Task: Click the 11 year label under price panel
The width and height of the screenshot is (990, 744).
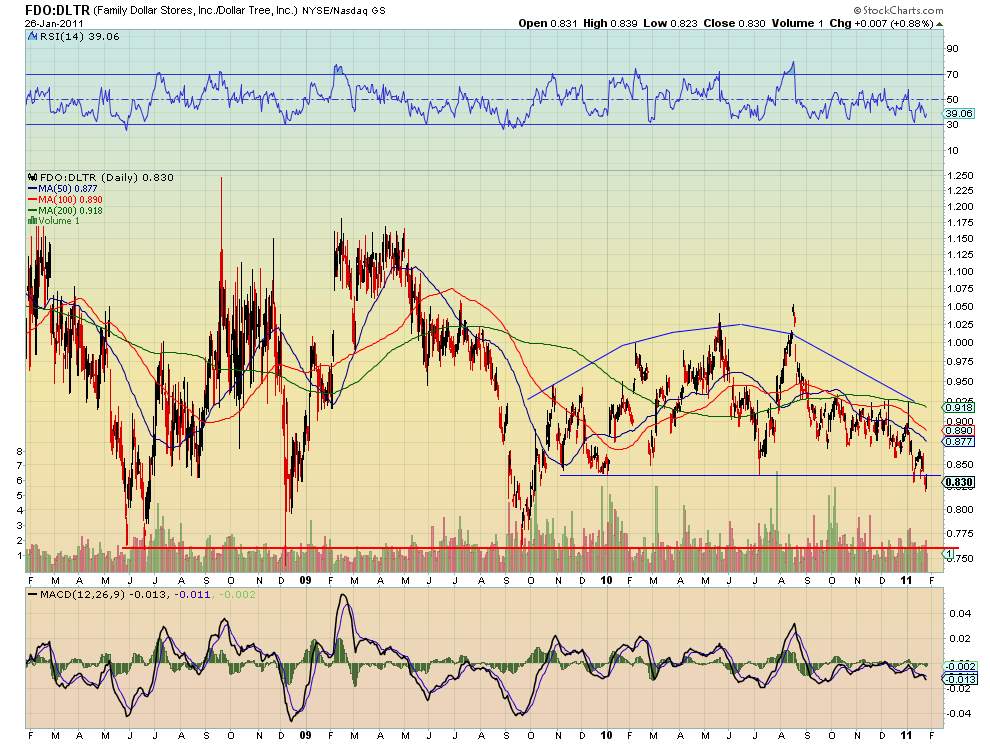Action: 907,580
